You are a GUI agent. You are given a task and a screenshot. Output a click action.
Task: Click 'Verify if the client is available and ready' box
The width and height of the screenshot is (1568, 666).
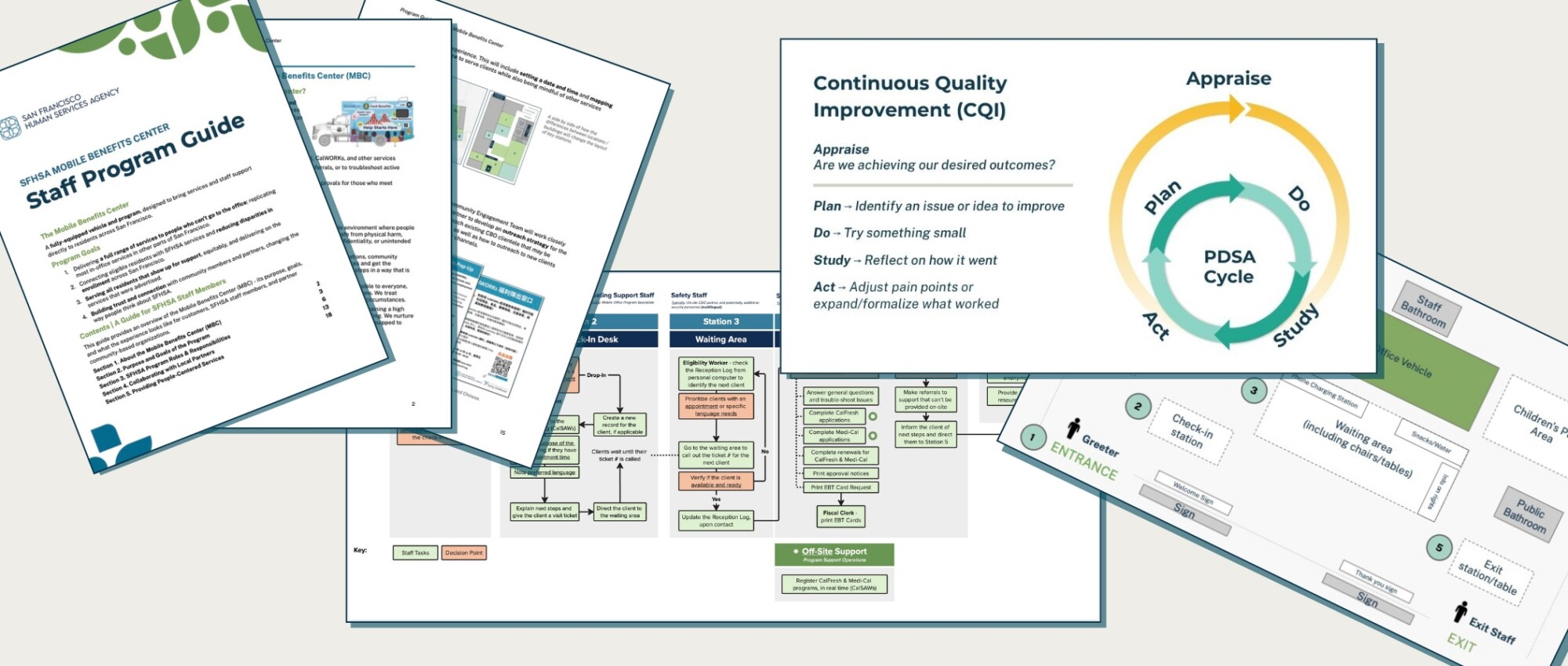pos(717,481)
